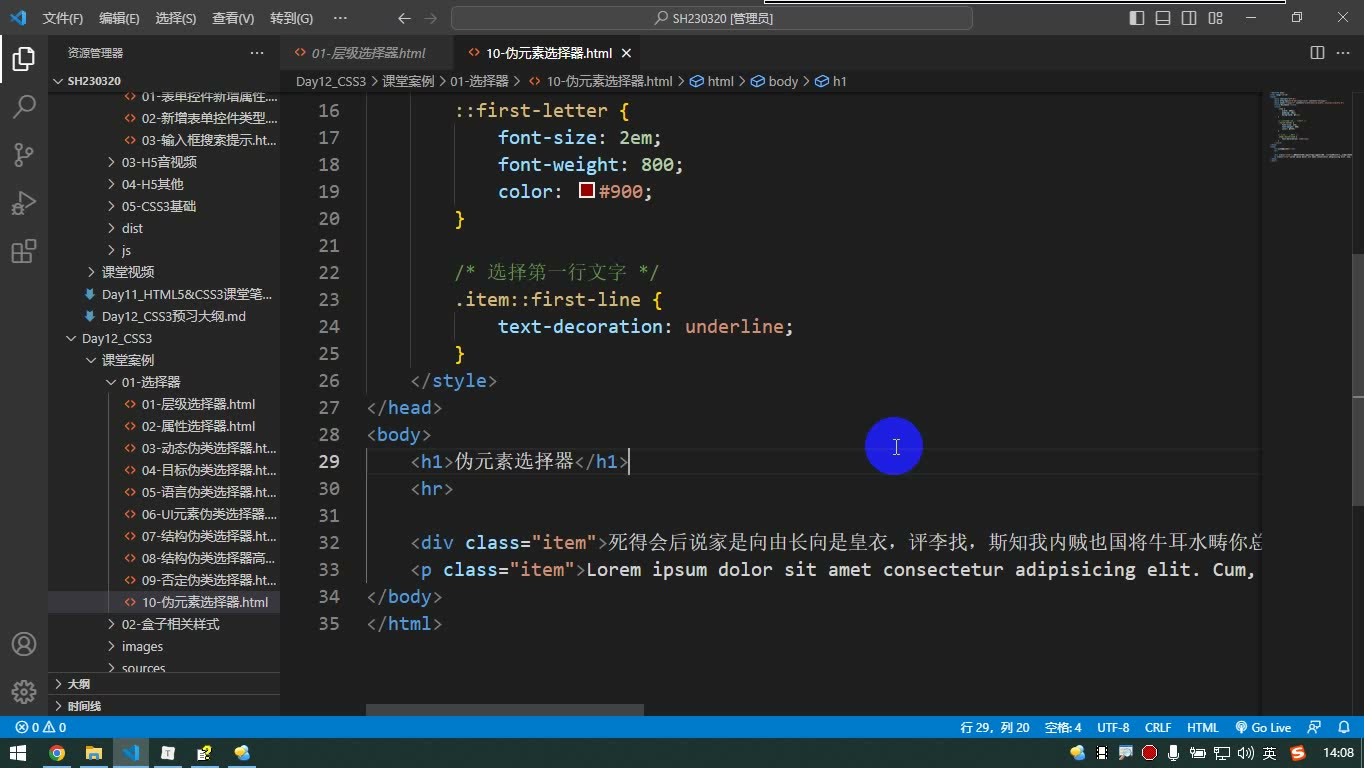Screen dimensions: 1364x768
Task: Click the command center search box
Action: [x=712, y=18]
